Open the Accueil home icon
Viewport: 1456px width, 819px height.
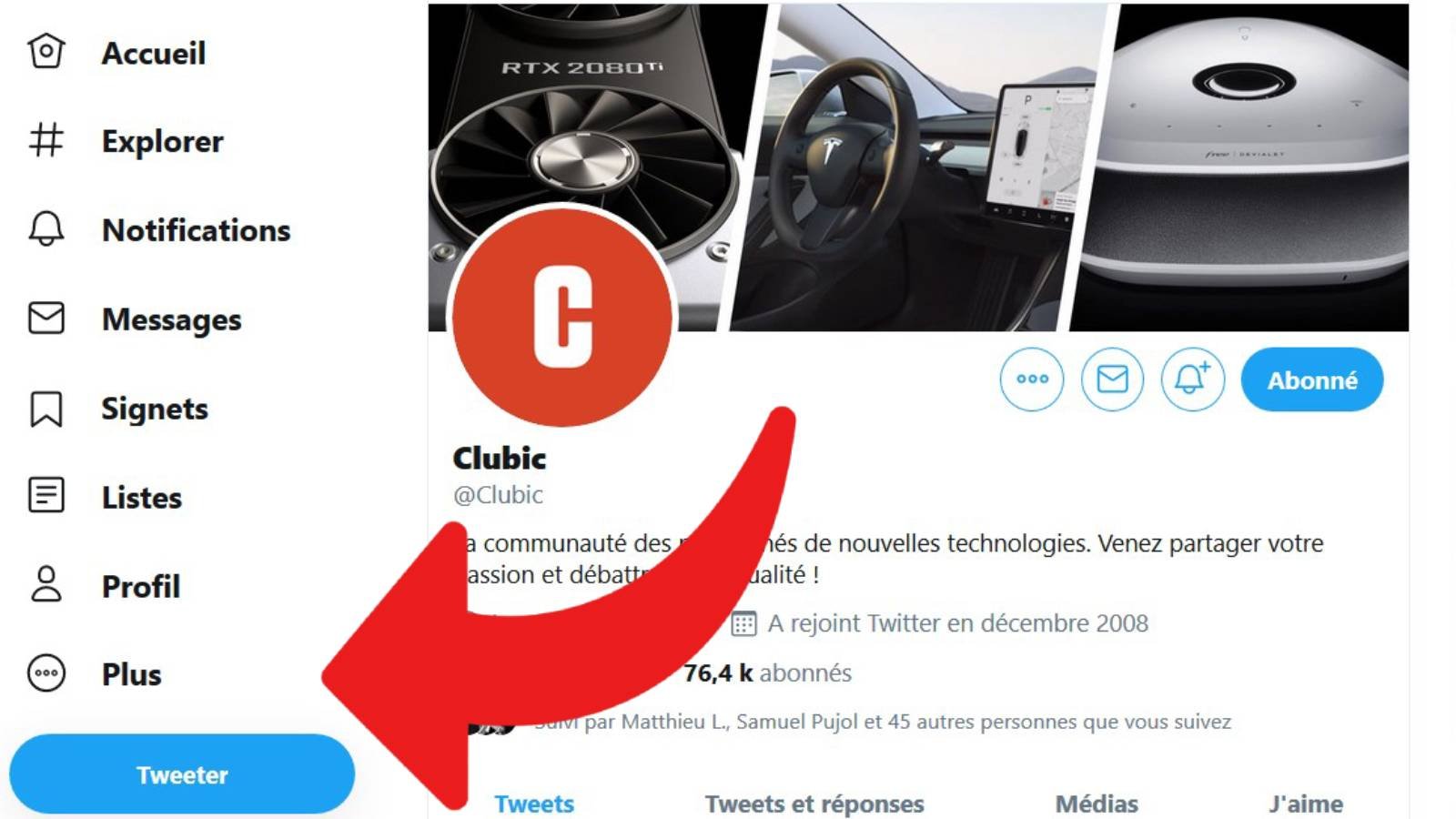pyautogui.click(x=46, y=52)
